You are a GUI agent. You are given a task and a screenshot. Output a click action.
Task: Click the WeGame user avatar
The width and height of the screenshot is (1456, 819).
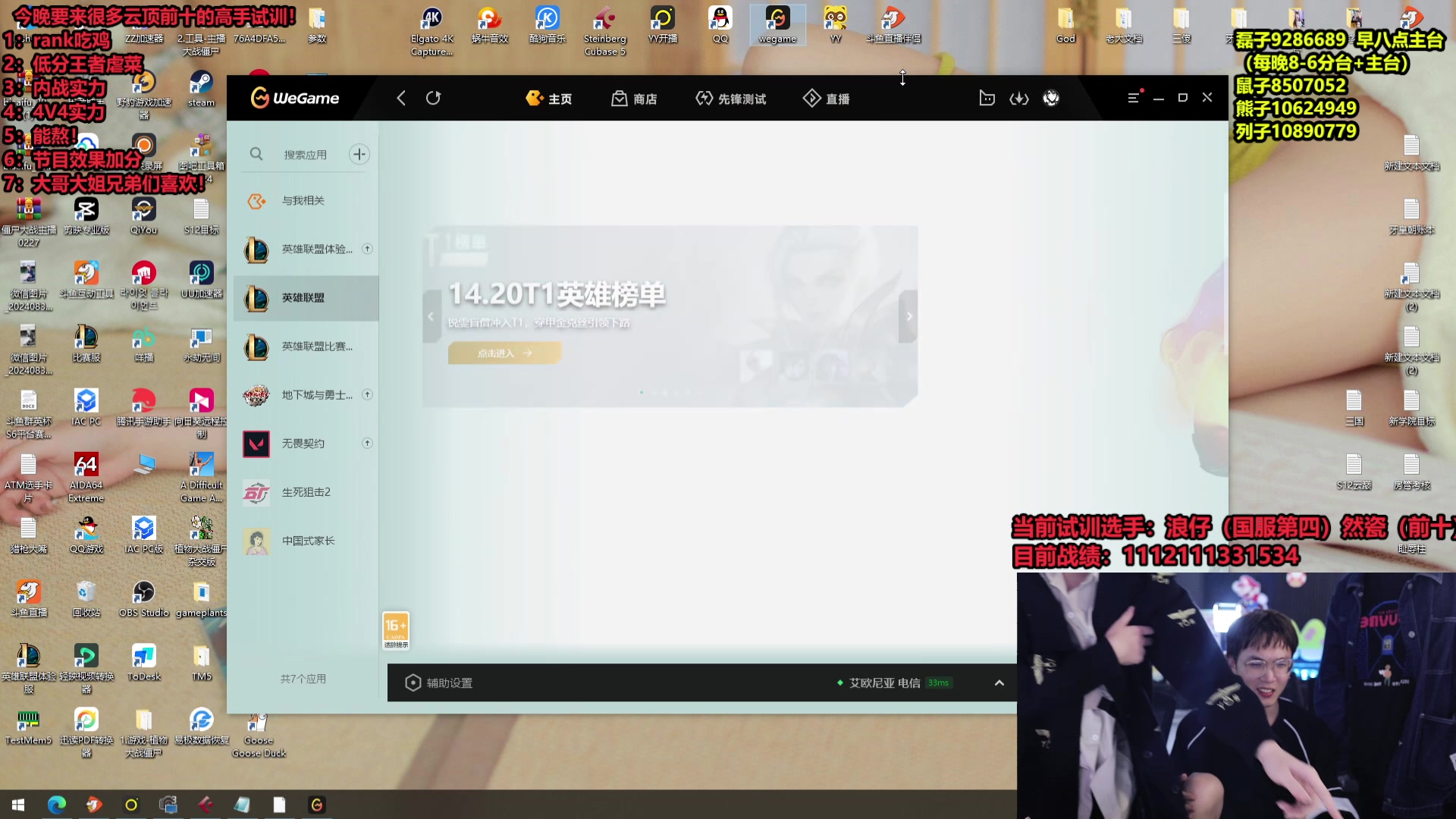(x=1051, y=98)
